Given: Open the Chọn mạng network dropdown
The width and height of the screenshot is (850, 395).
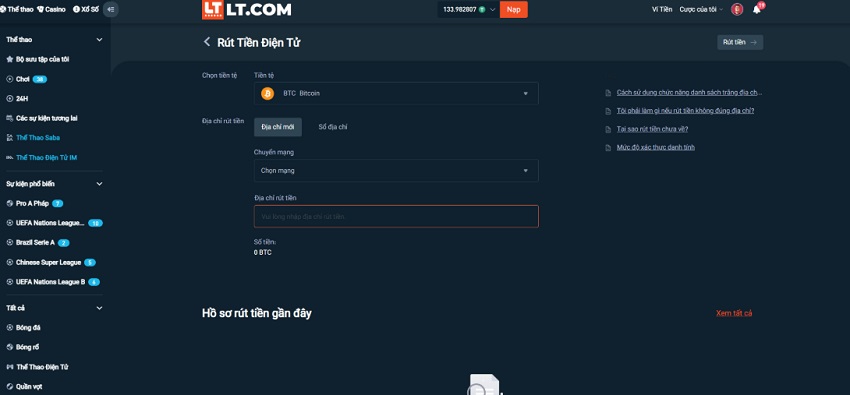Looking at the screenshot, I should coord(396,171).
